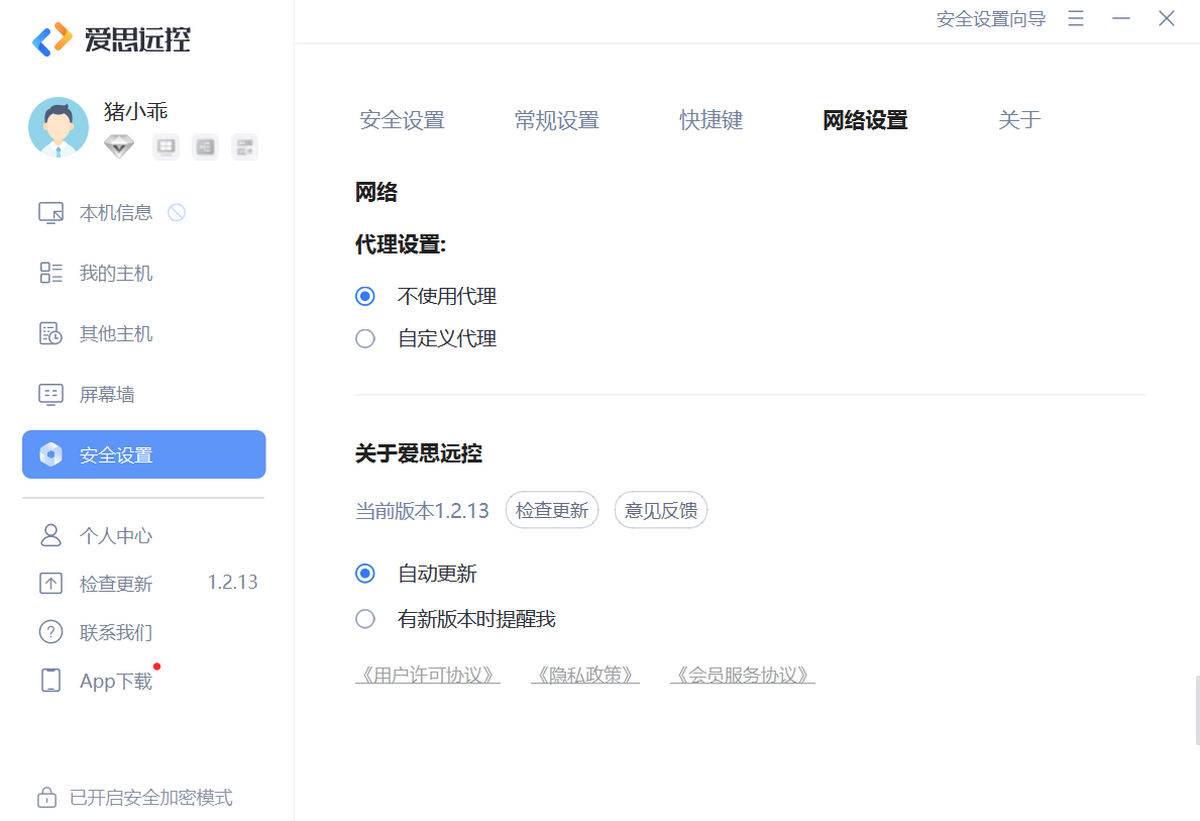This screenshot has width=1200, height=821.
Task: Open the hamburger menu in the title bar
Action: (x=1076, y=19)
